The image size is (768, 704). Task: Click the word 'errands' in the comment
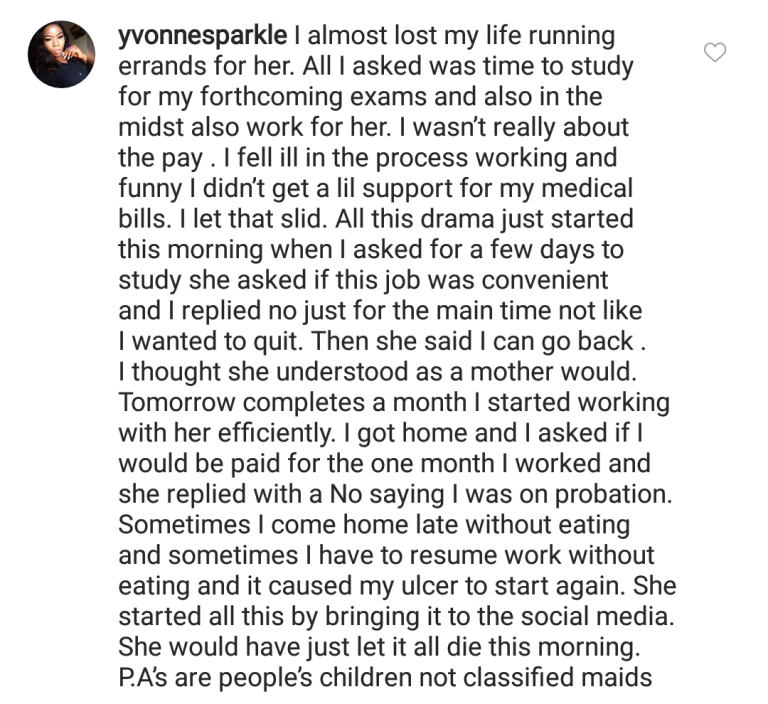click(162, 66)
